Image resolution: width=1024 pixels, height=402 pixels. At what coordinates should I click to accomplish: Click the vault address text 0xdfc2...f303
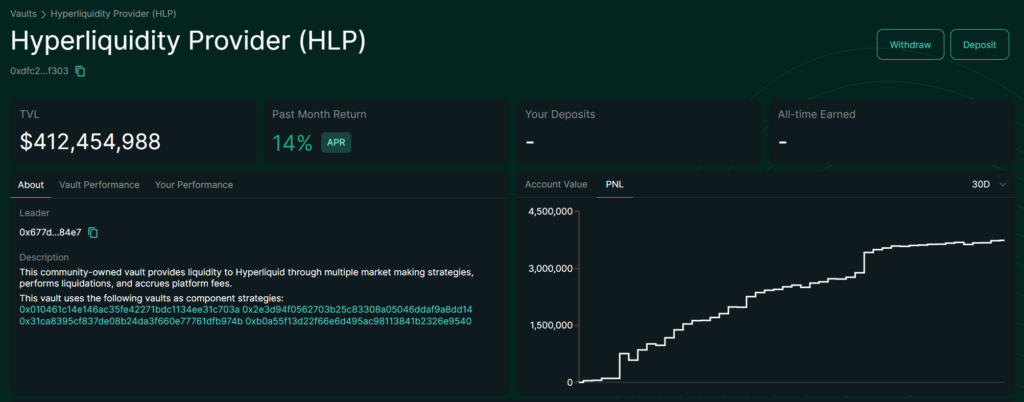tap(40, 71)
